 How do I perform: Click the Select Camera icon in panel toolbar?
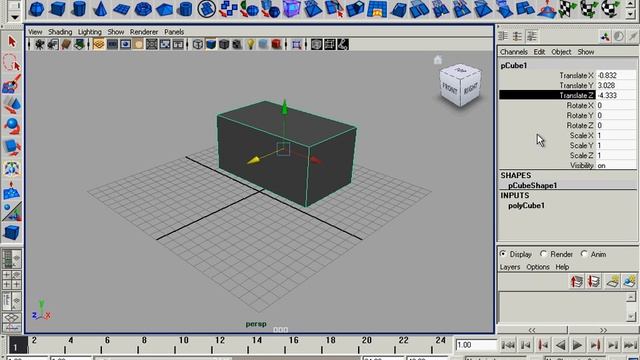(40, 44)
